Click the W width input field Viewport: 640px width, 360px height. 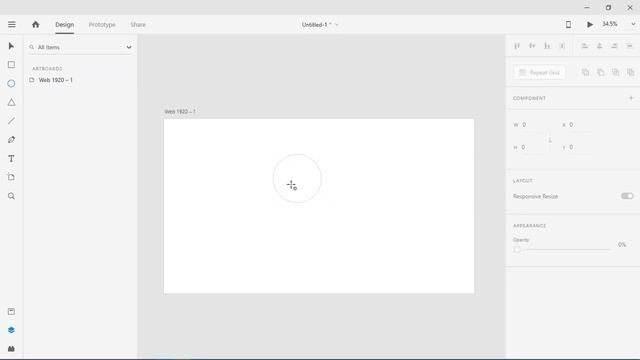tap(534, 125)
